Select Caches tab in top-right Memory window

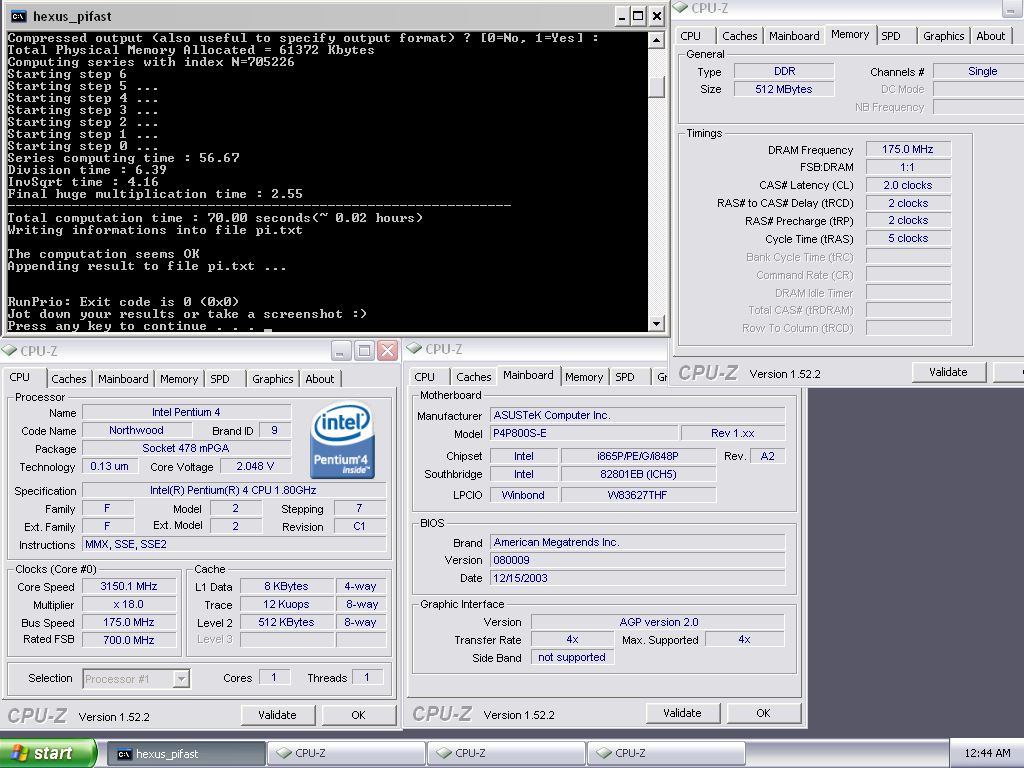click(740, 36)
